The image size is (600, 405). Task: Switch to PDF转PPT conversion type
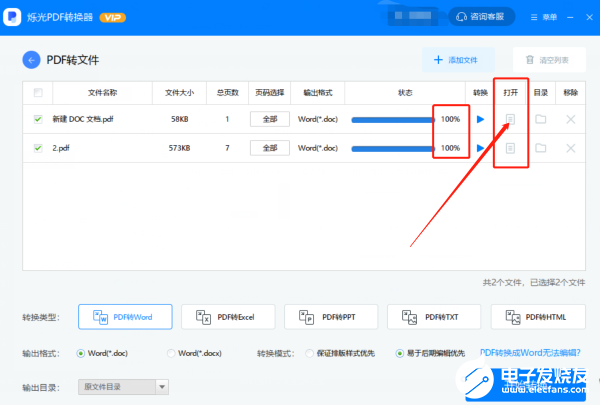point(331,317)
